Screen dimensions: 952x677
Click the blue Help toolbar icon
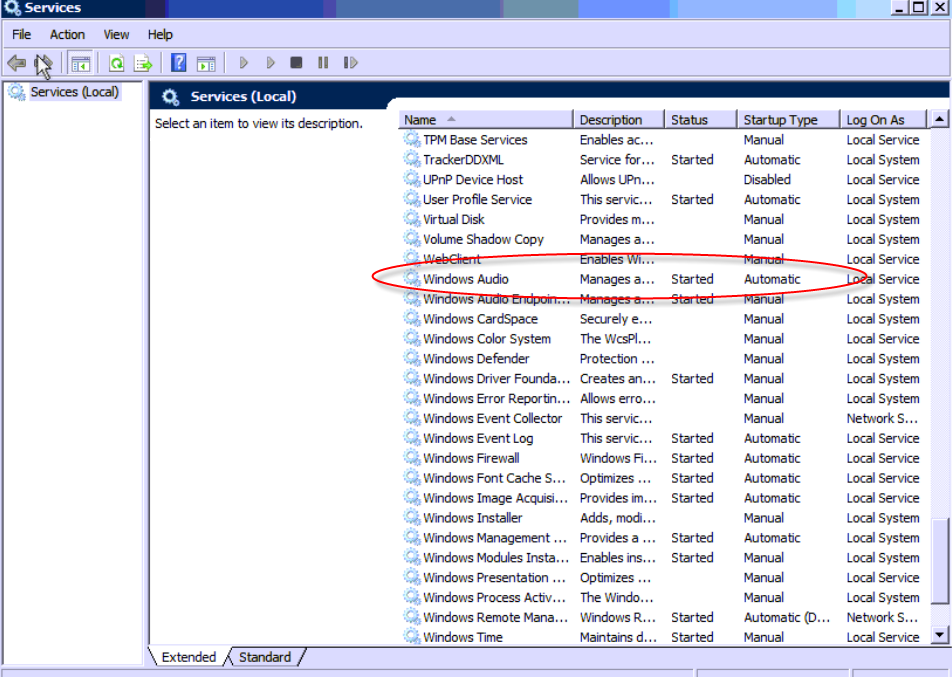click(178, 63)
